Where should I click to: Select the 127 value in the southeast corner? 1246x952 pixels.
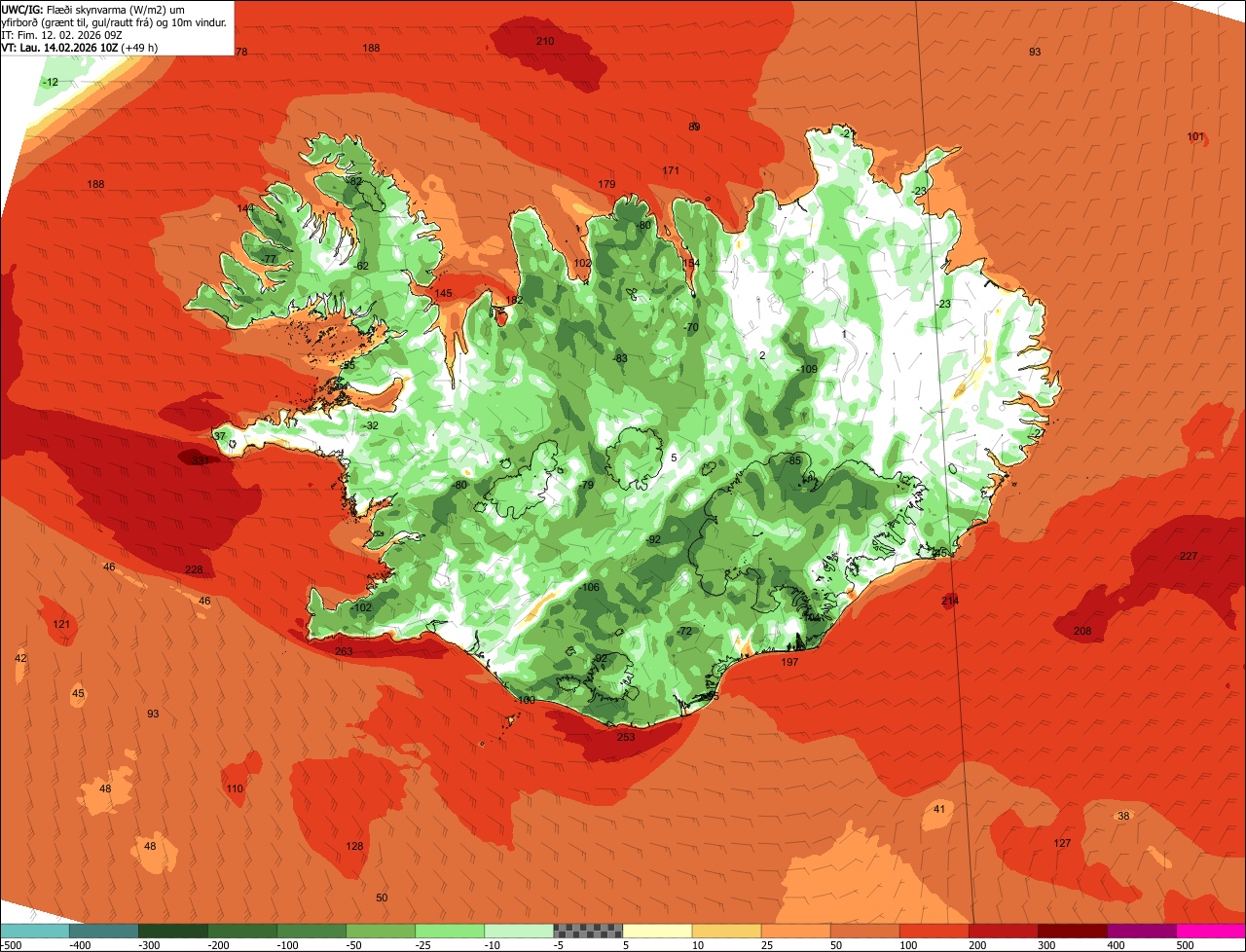[1062, 843]
